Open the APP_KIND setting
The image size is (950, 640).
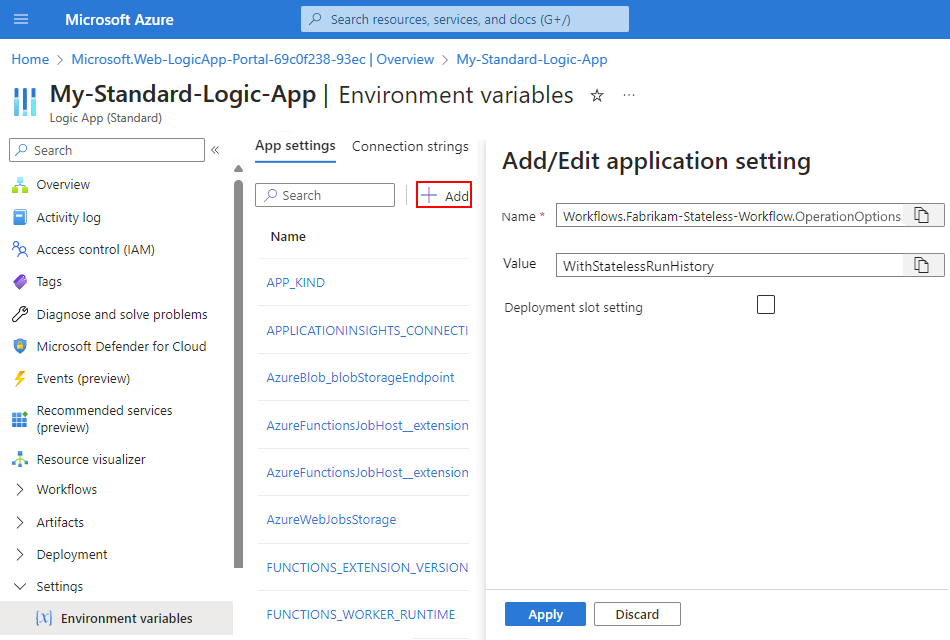295,282
